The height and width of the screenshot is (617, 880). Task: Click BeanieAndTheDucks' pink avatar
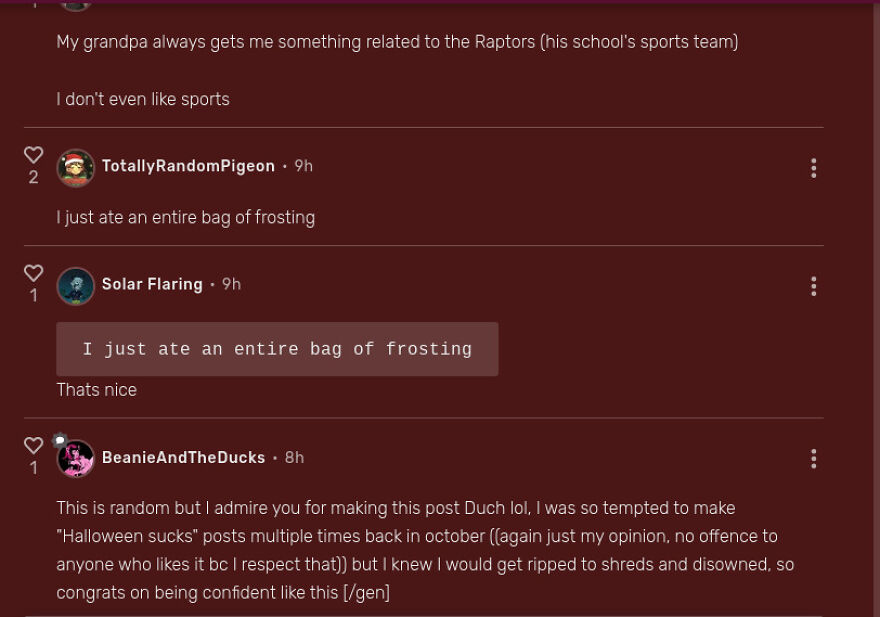coord(76,458)
